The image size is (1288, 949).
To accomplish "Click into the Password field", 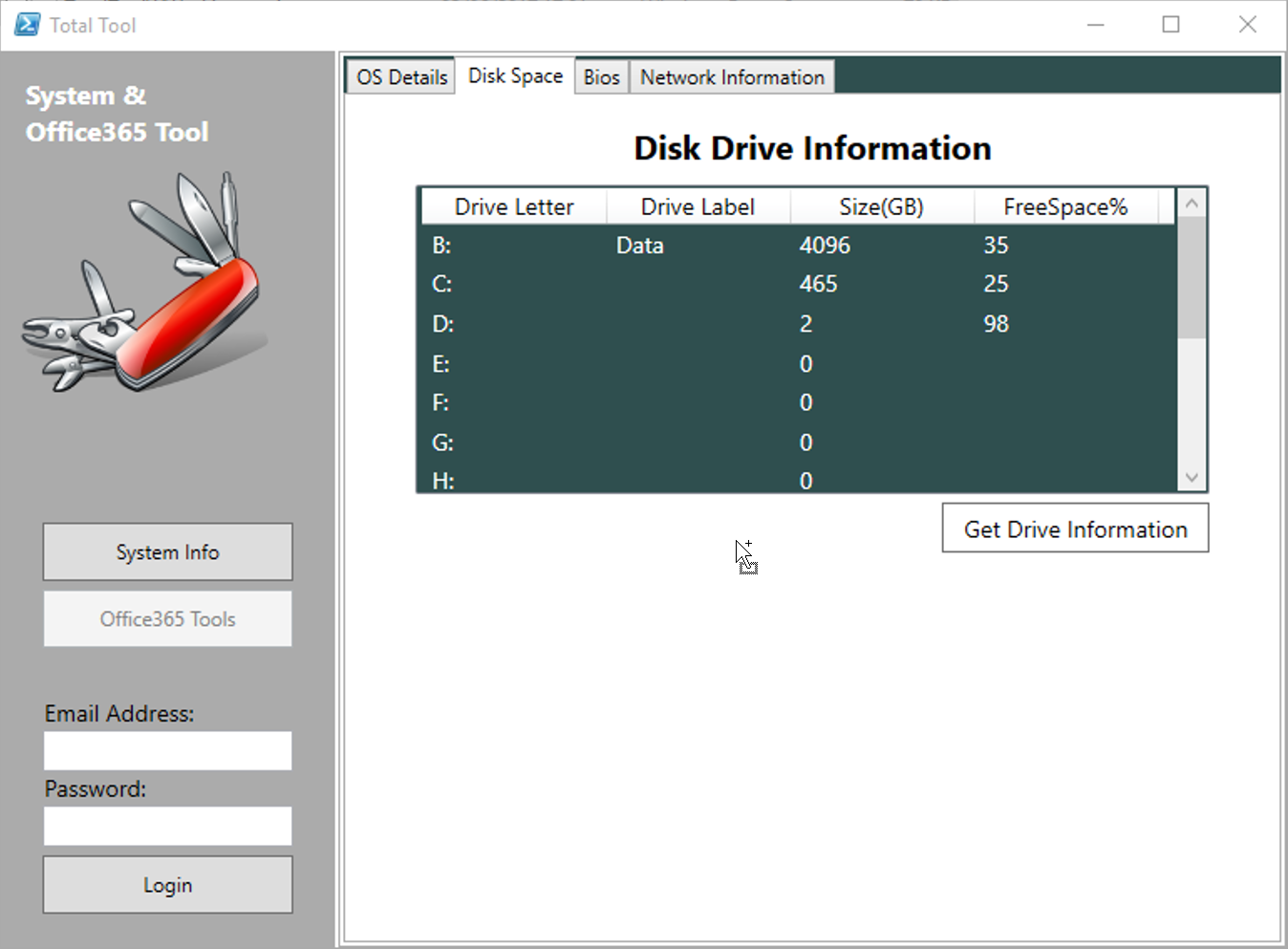I will coord(167,827).
